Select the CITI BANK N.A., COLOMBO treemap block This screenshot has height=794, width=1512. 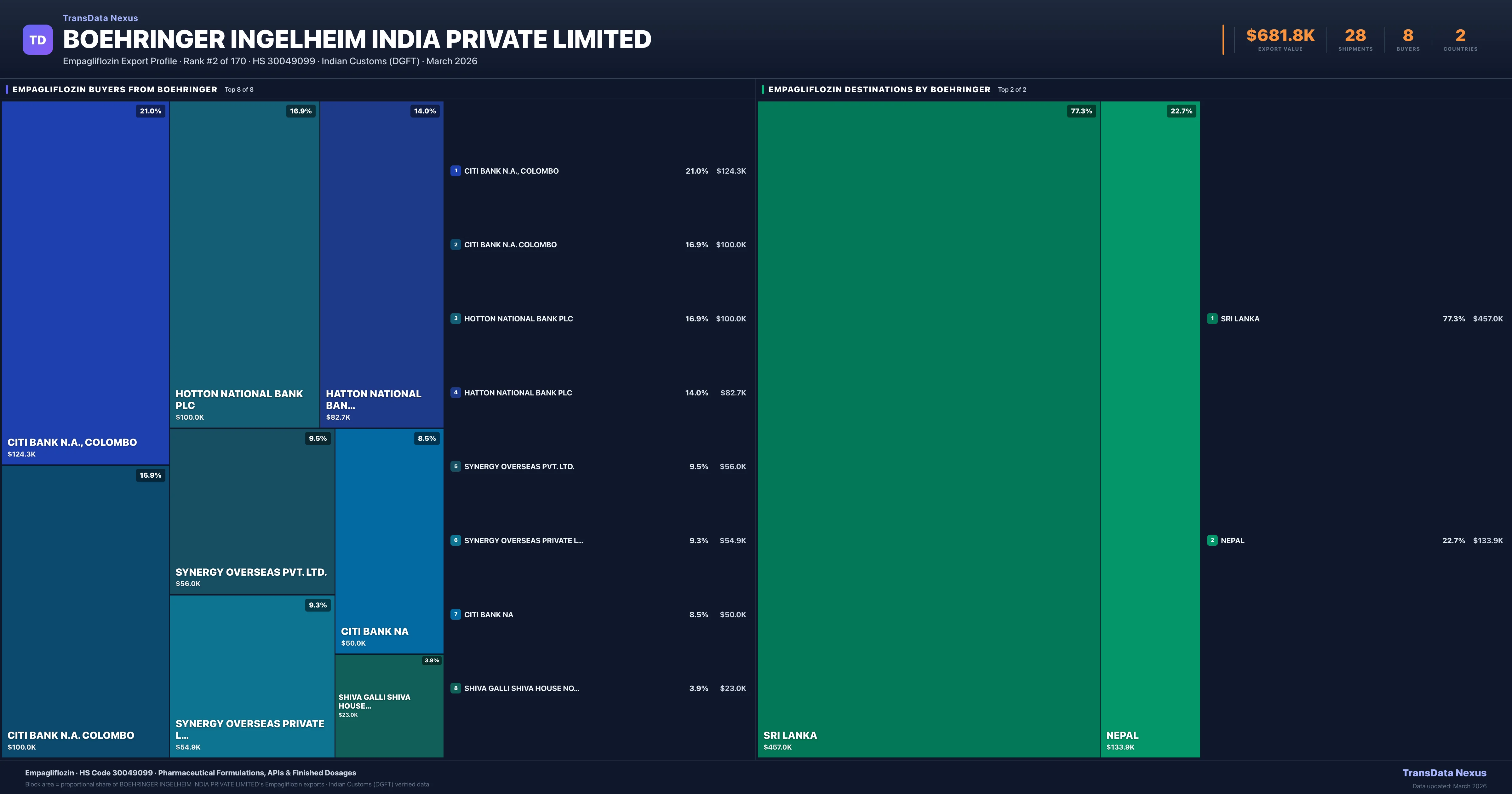(85, 282)
